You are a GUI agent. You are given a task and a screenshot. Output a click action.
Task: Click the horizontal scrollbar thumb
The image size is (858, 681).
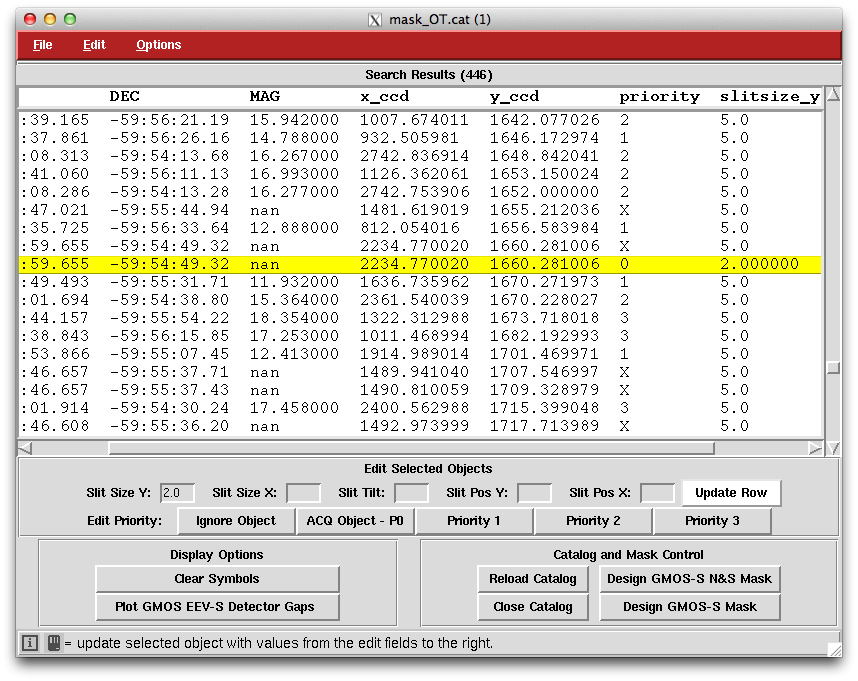point(411,449)
